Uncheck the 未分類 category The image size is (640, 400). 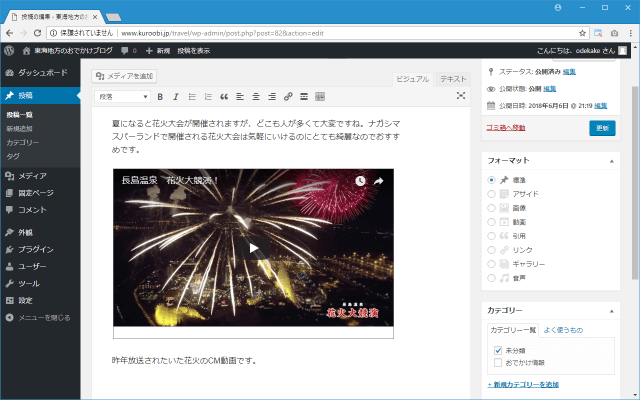[498, 350]
